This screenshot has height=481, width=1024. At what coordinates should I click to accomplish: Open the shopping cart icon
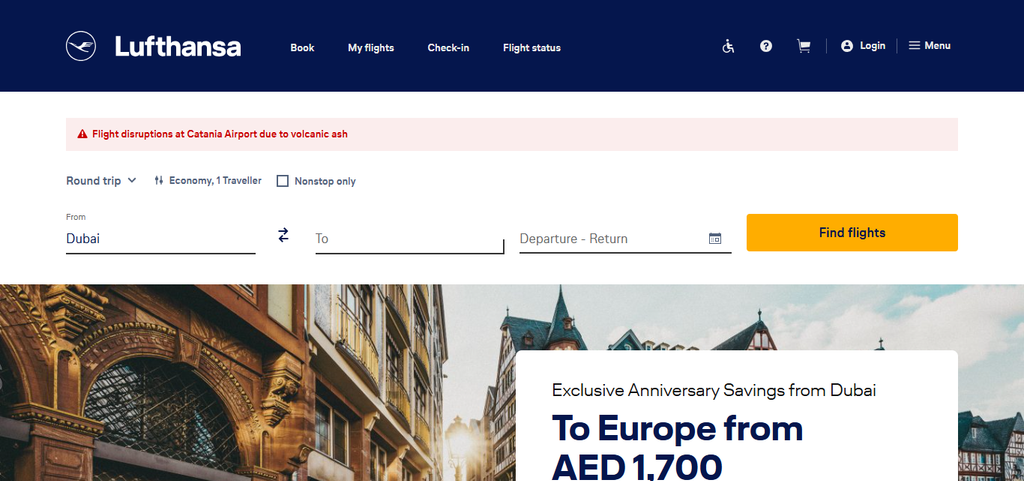pyautogui.click(x=804, y=46)
